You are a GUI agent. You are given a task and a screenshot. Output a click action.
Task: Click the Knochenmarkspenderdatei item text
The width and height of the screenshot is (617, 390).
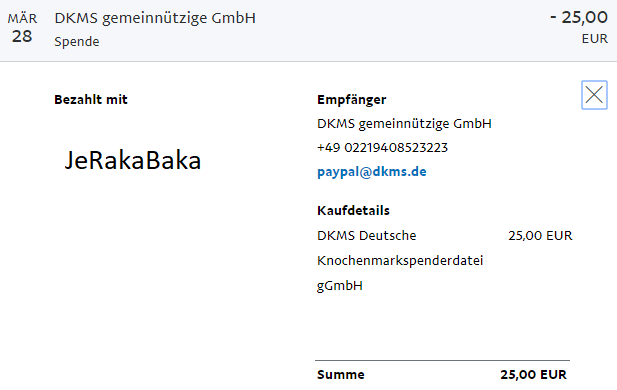(400, 261)
